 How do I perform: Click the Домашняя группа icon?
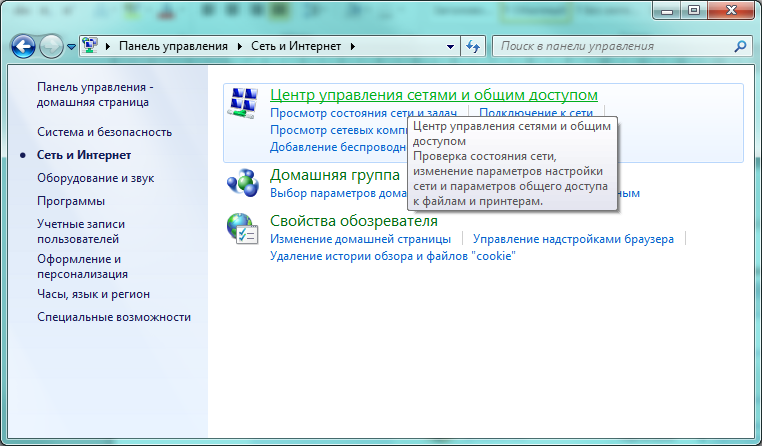click(x=242, y=183)
